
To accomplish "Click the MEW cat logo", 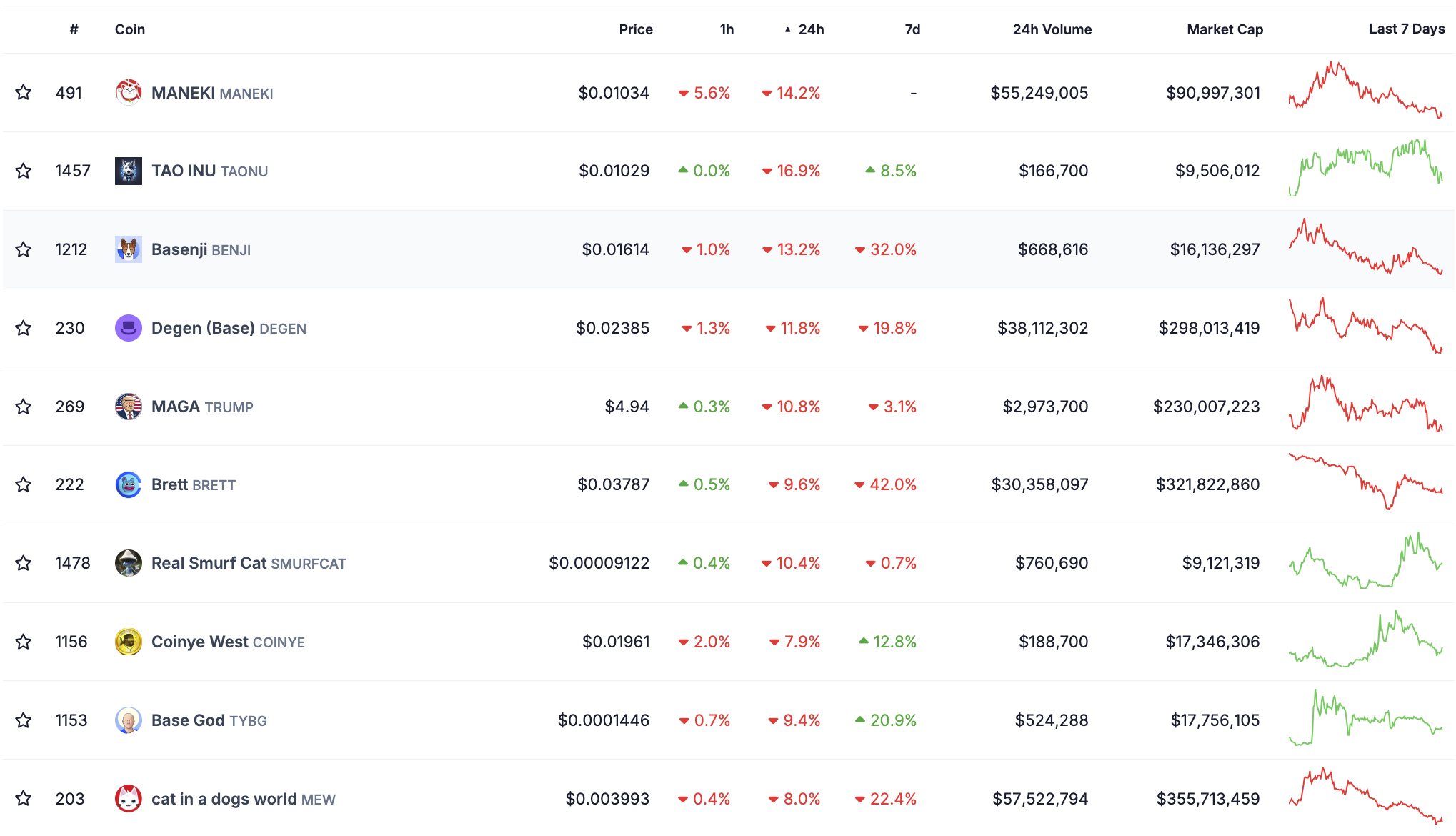I will coord(129,798).
